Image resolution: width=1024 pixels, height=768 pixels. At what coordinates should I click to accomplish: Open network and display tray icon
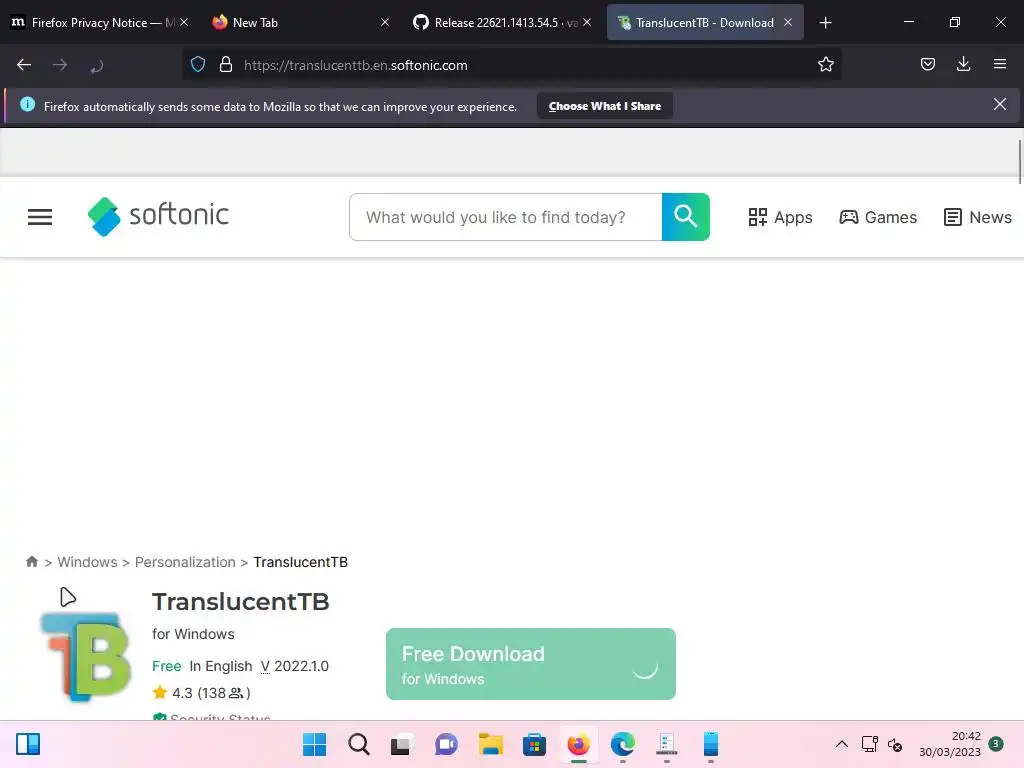(x=869, y=744)
